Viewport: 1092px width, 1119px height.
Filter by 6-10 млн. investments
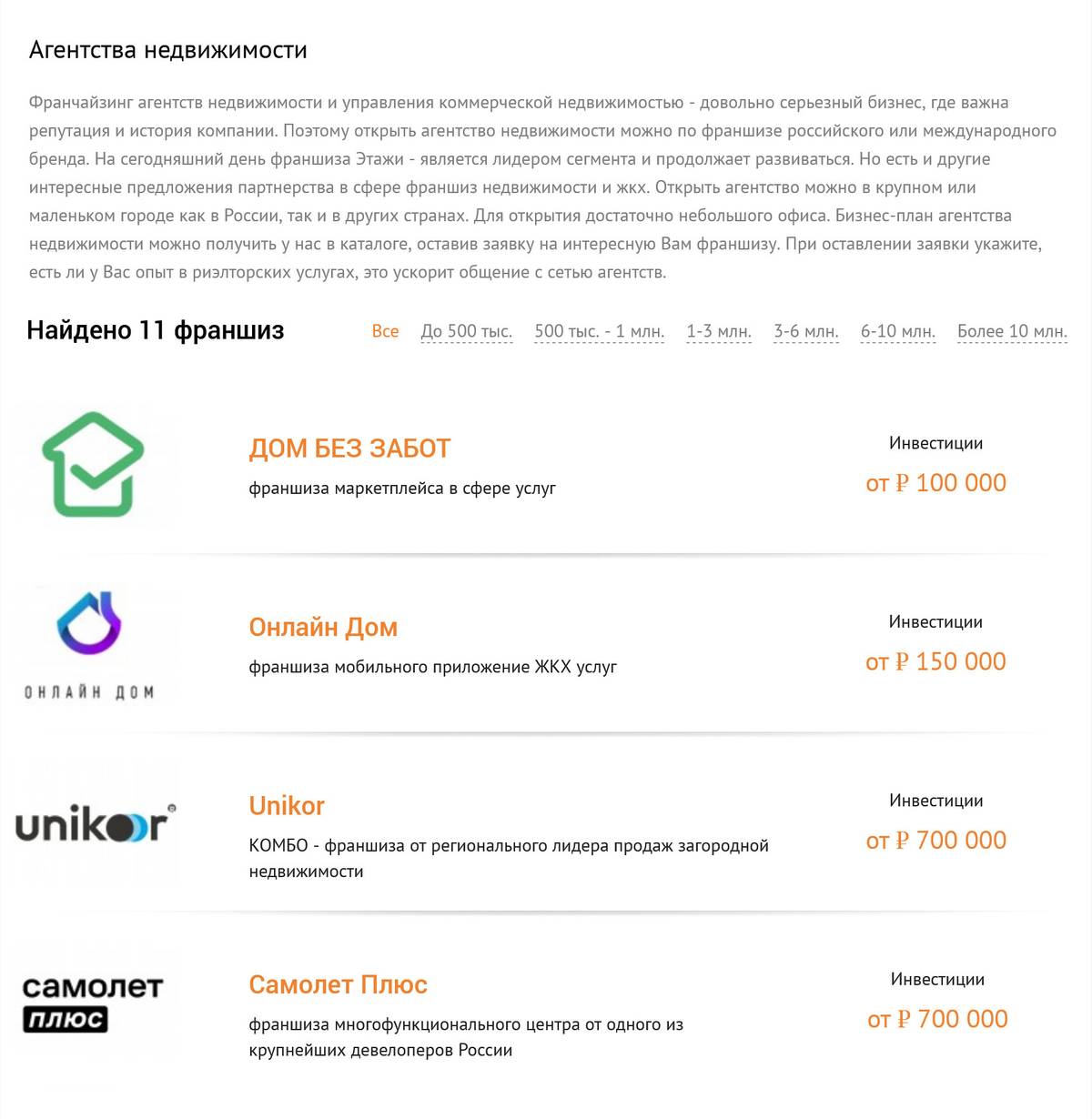898,331
